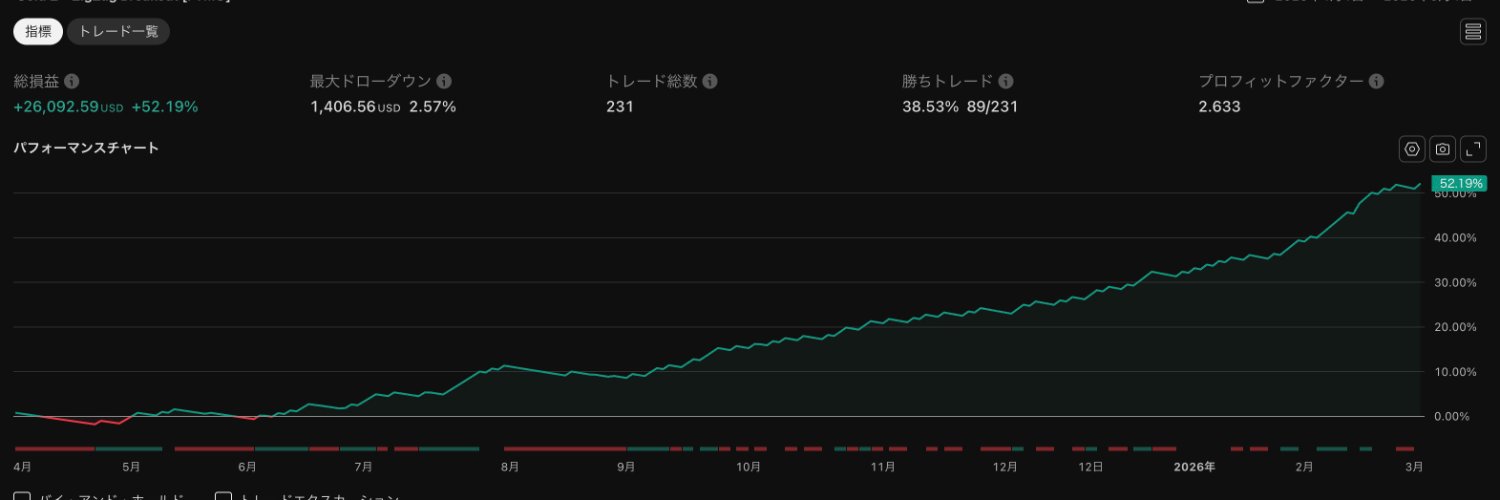Show info for プロフィットファクター
The height and width of the screenshot is (500, 1500).
1376,82
